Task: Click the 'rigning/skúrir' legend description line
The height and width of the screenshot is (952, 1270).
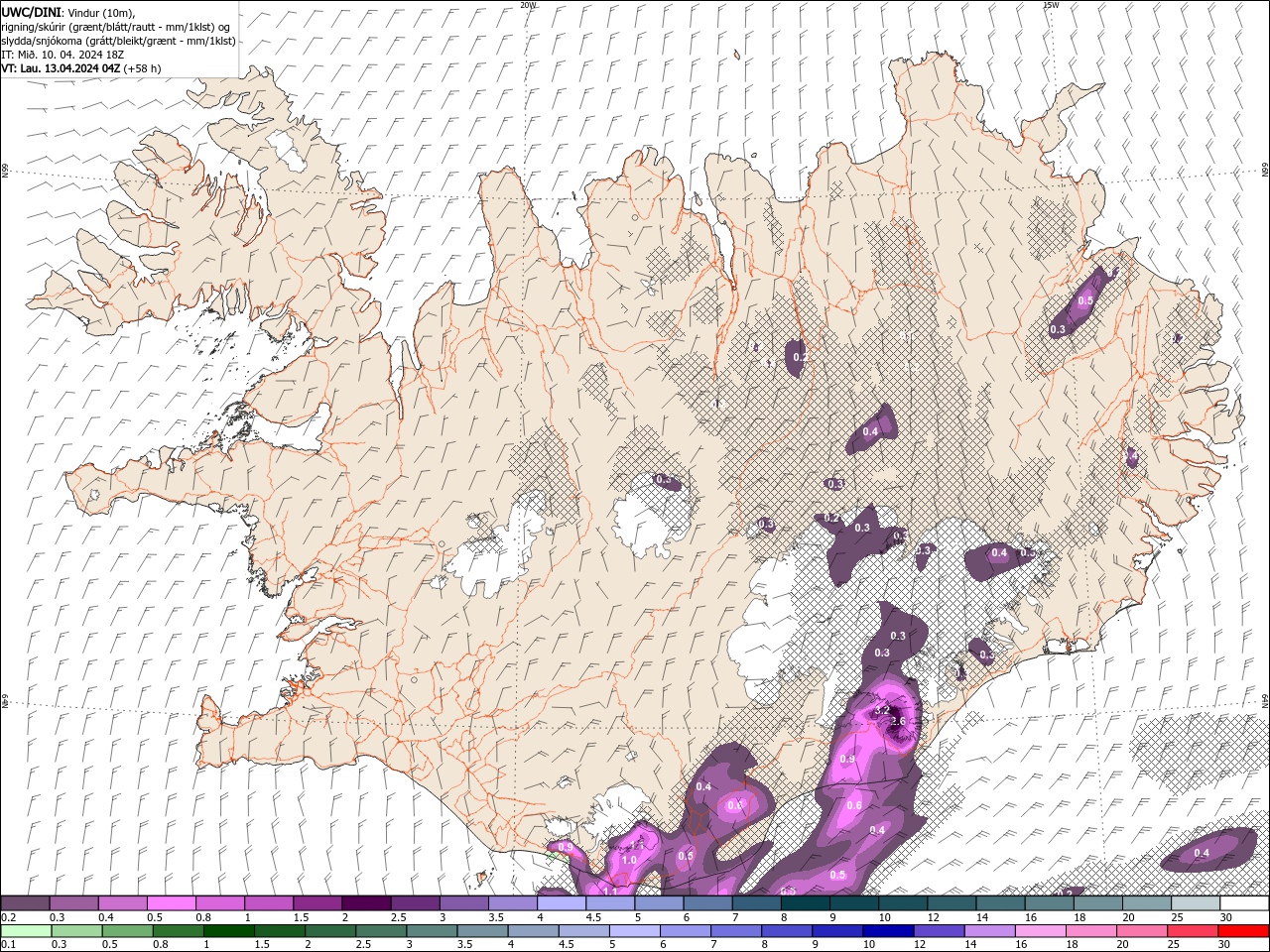Action: click(x=117, y=27)
